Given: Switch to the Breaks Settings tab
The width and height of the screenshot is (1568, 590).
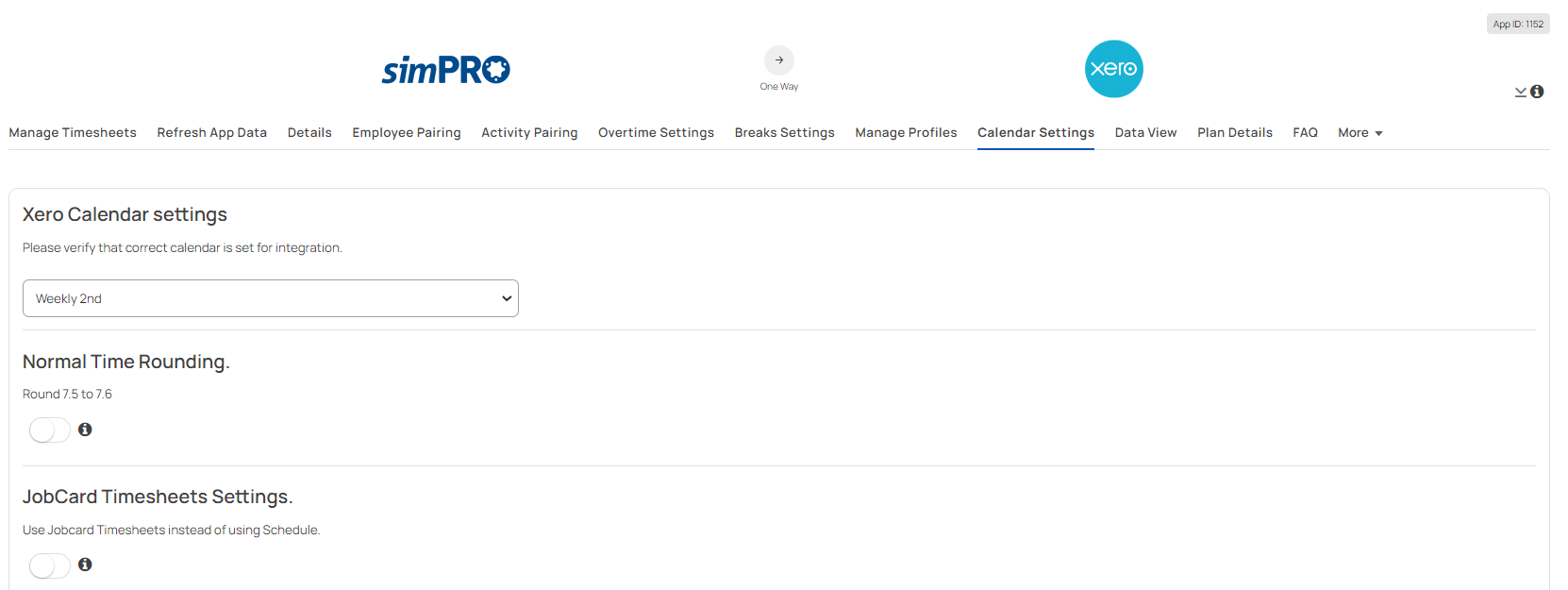Looking at the screenshot, I should pyautogui.click(x=785, y=133).
